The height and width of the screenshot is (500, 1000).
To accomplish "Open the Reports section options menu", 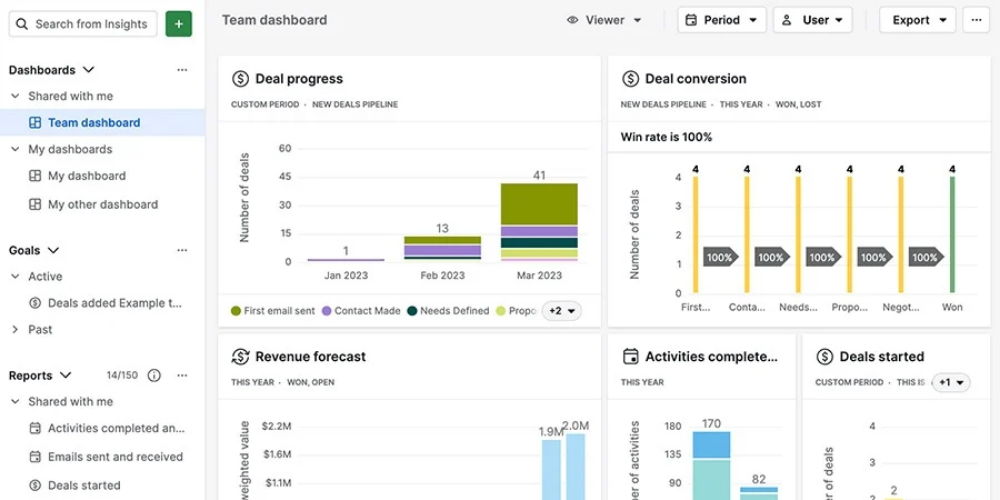I will [182, 376].
